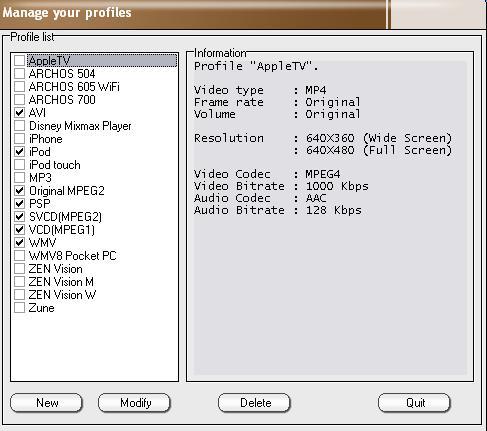
Task: Click the Profile "AppleTV" heading line
Action: point(256,66)
